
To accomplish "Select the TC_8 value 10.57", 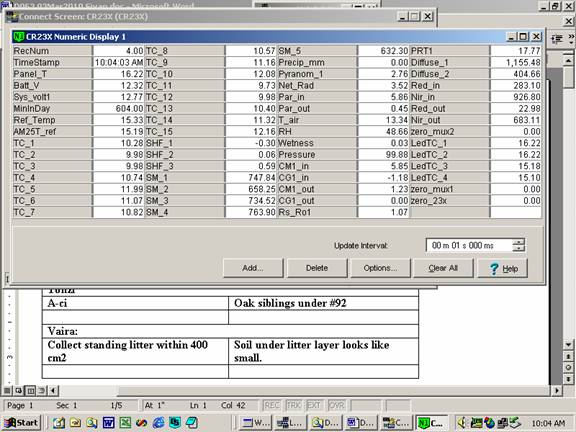I will [x=251, y=51].
